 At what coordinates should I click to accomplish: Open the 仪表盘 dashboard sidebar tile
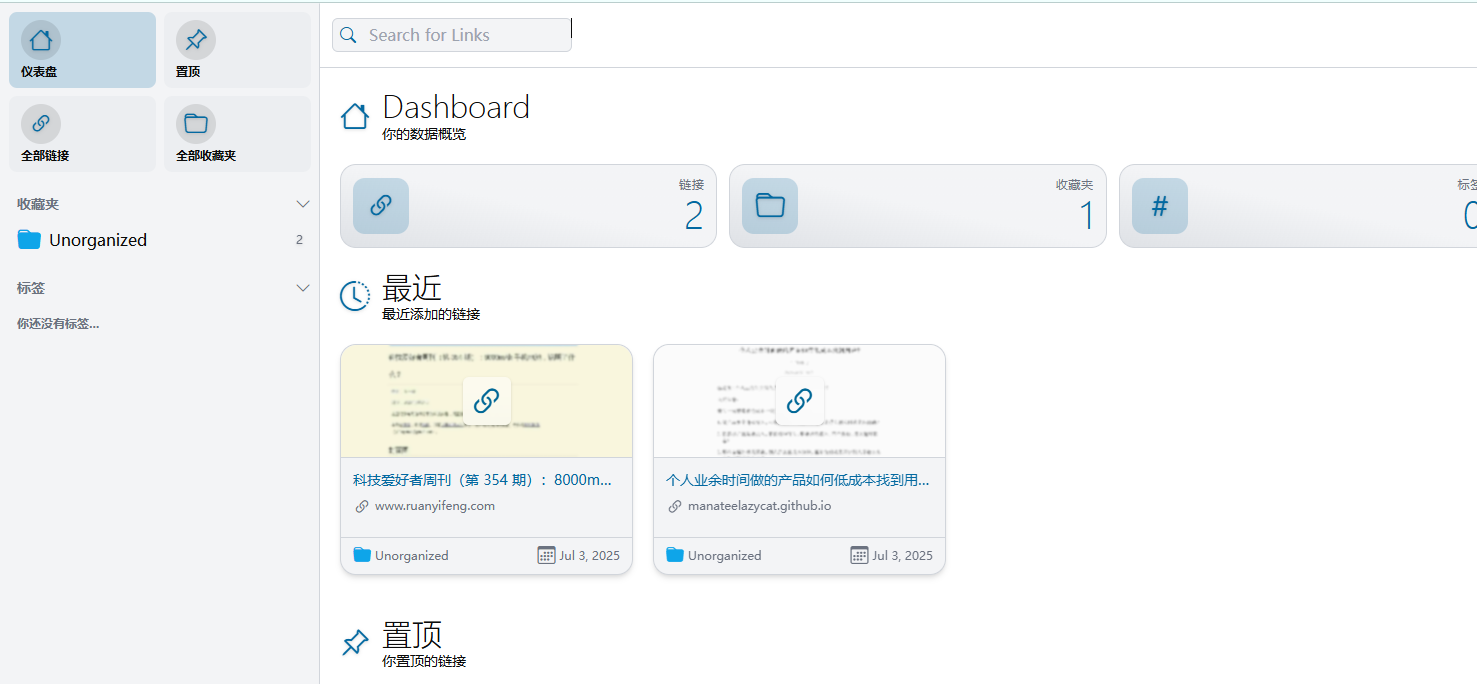click(82, 50)
